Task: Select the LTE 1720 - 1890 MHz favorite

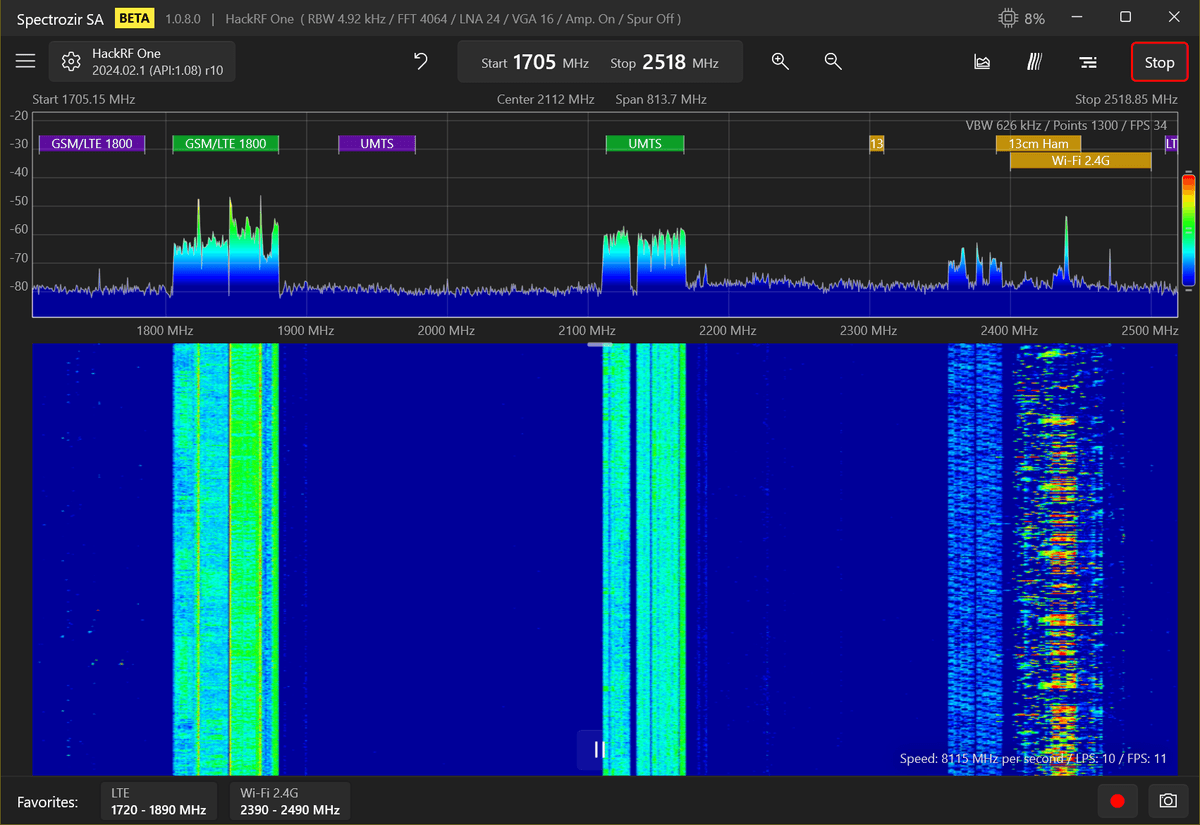Action: click(x=160, y=801)
